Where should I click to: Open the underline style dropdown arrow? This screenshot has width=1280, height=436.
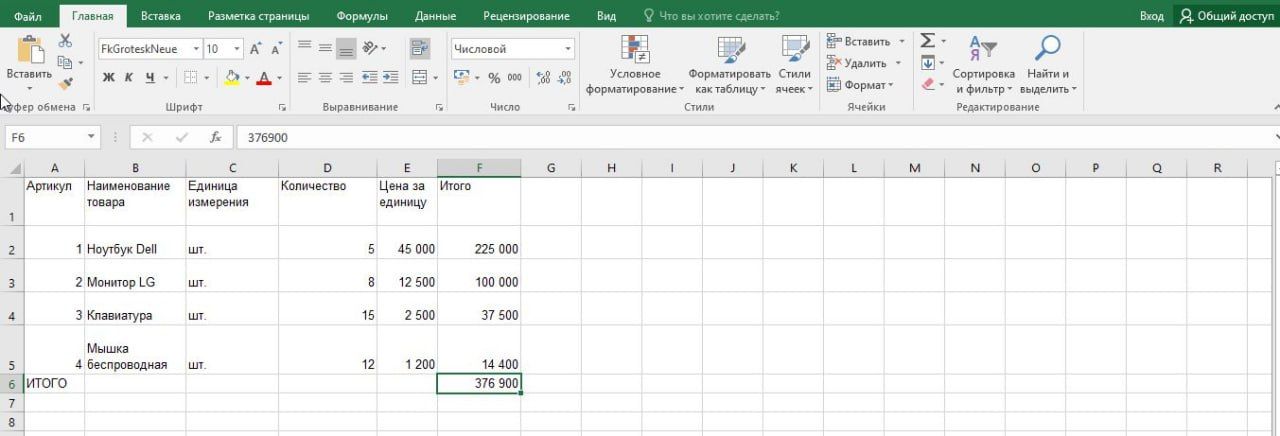[x=165, y=78]
